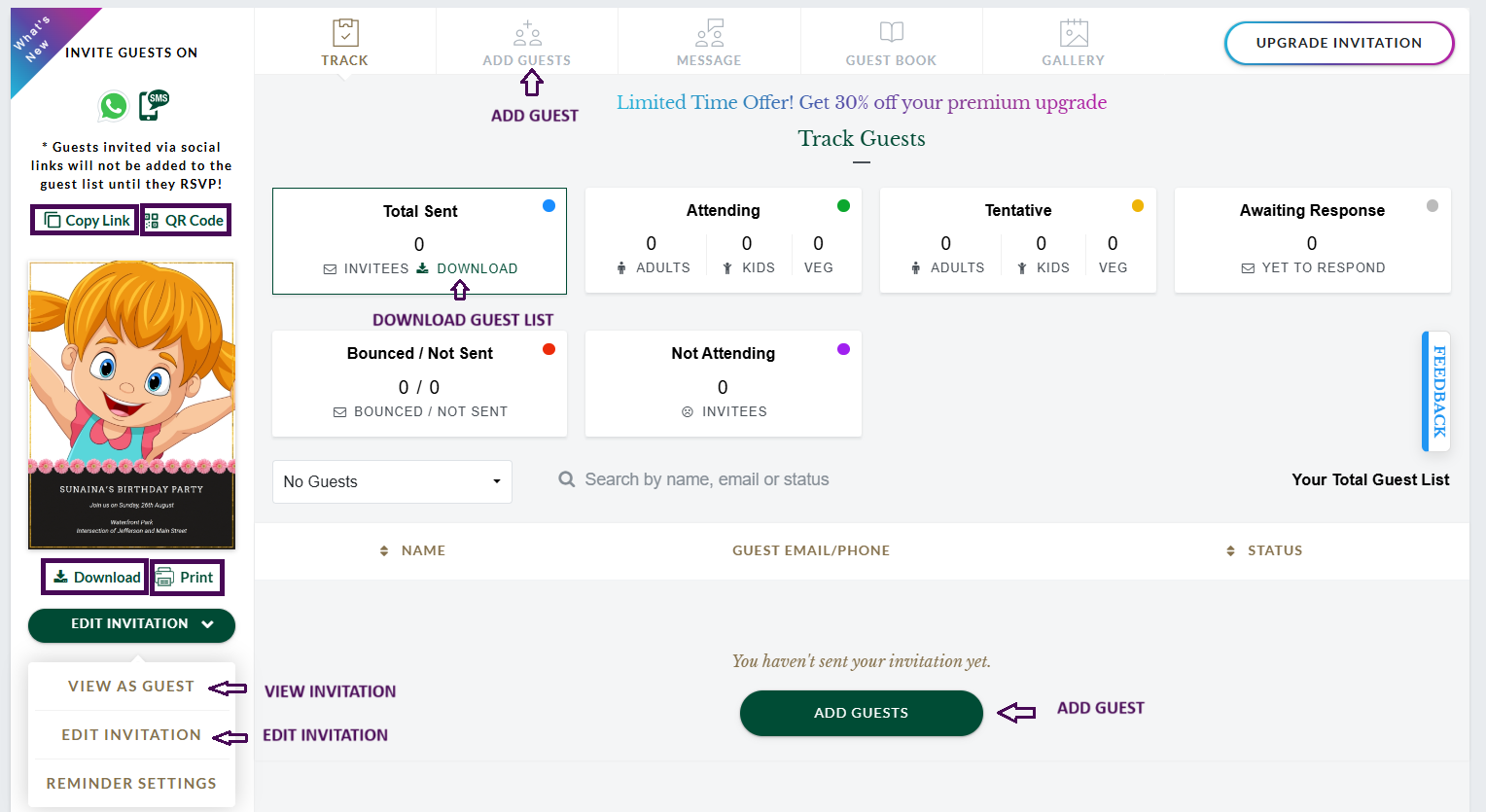
Task: Open Reminder Settings from the menu
Action: [131, 784]
